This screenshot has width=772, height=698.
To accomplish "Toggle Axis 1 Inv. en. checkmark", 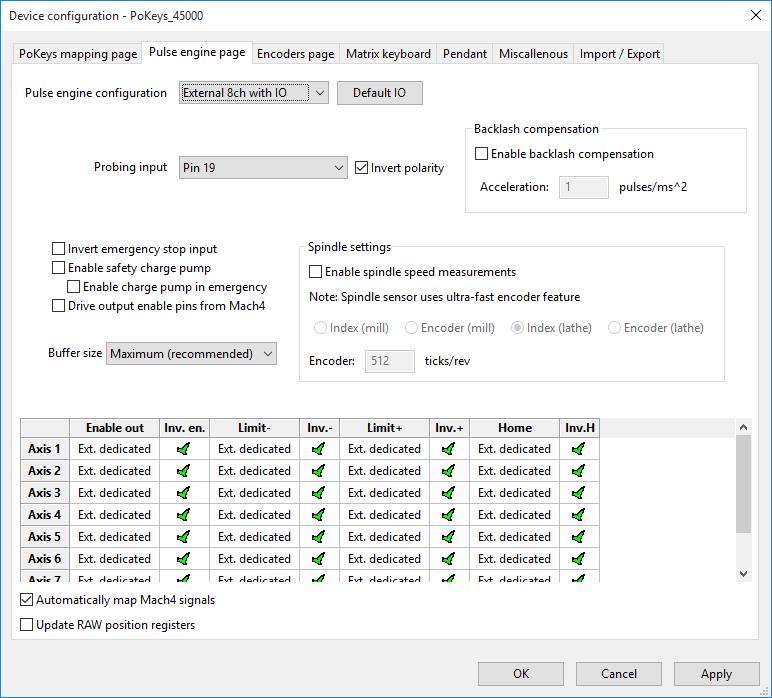I will coord(184,449).
